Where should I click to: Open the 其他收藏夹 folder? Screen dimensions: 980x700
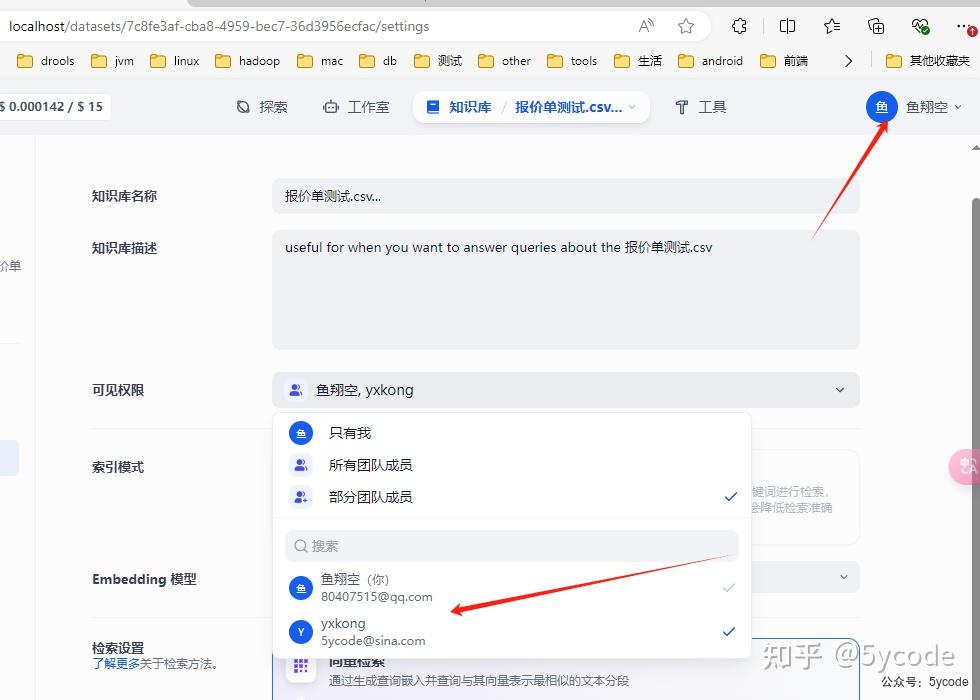tap(928, 61)
